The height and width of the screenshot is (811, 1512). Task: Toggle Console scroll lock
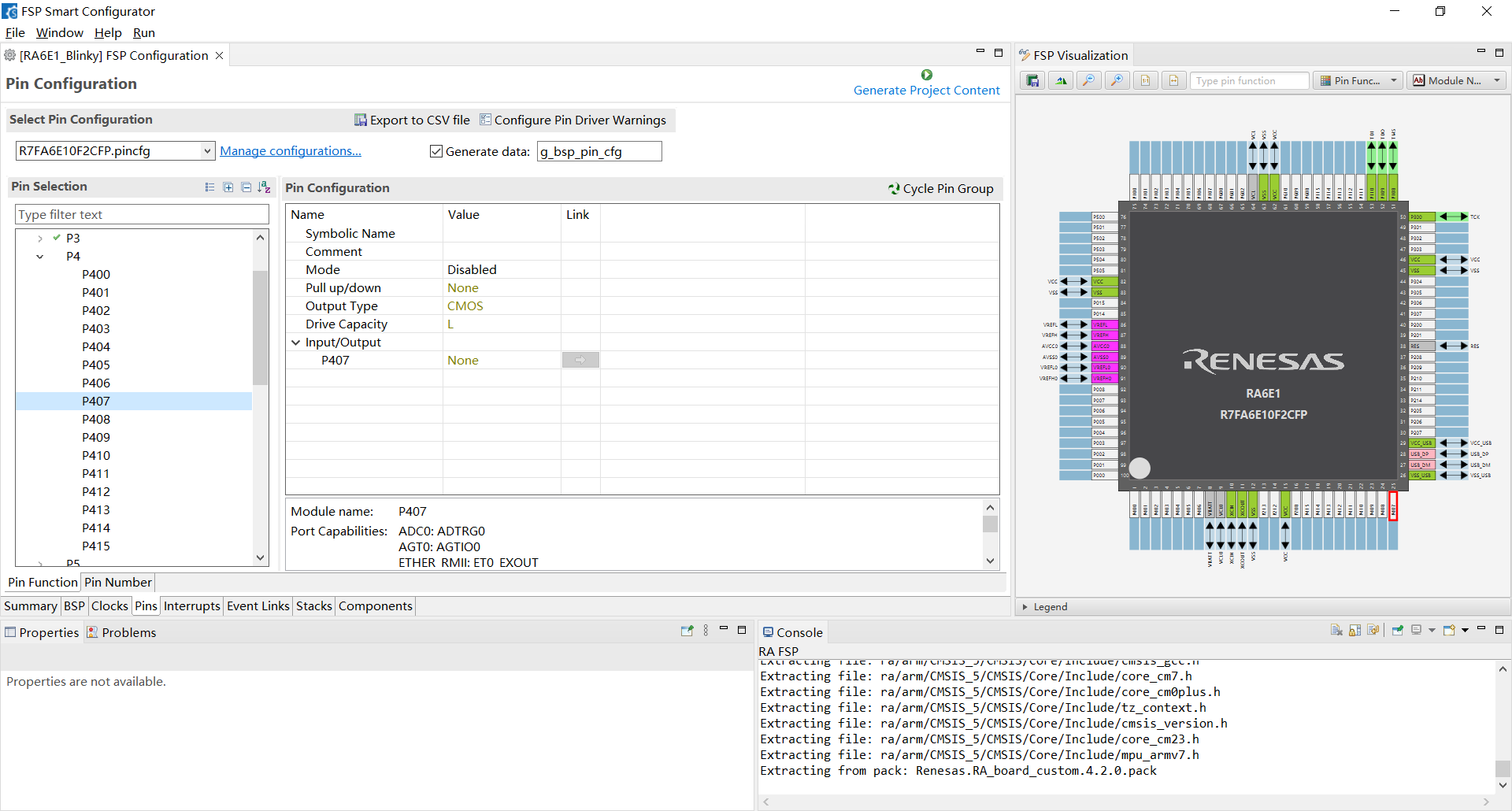tap(1354, 631)
